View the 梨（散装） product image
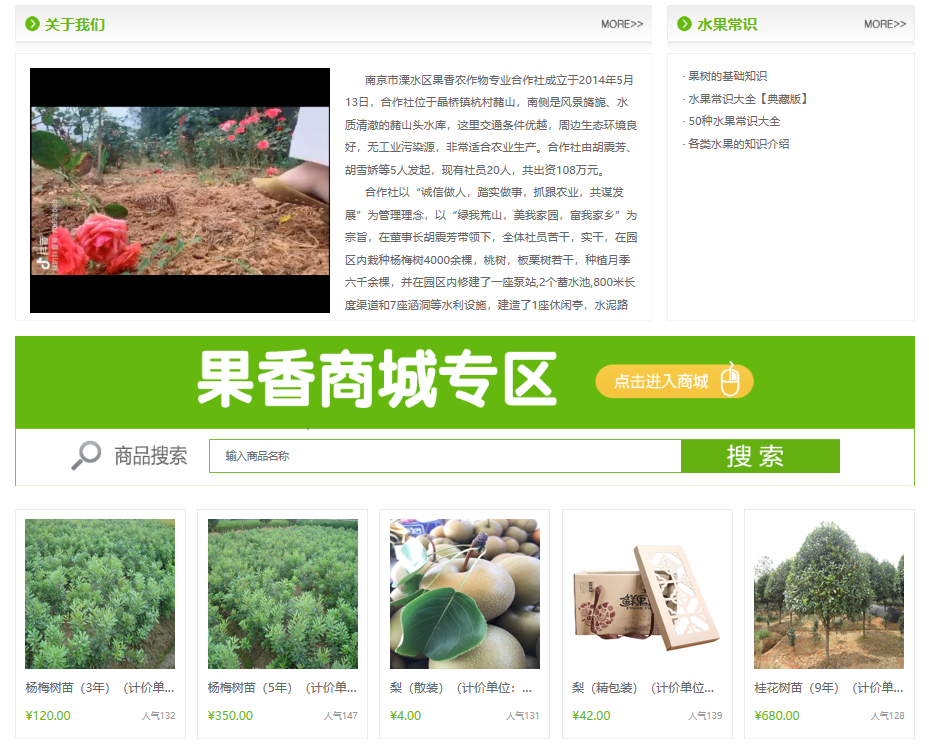This screenshot has width=929, height=751. (x=464, y=593)
